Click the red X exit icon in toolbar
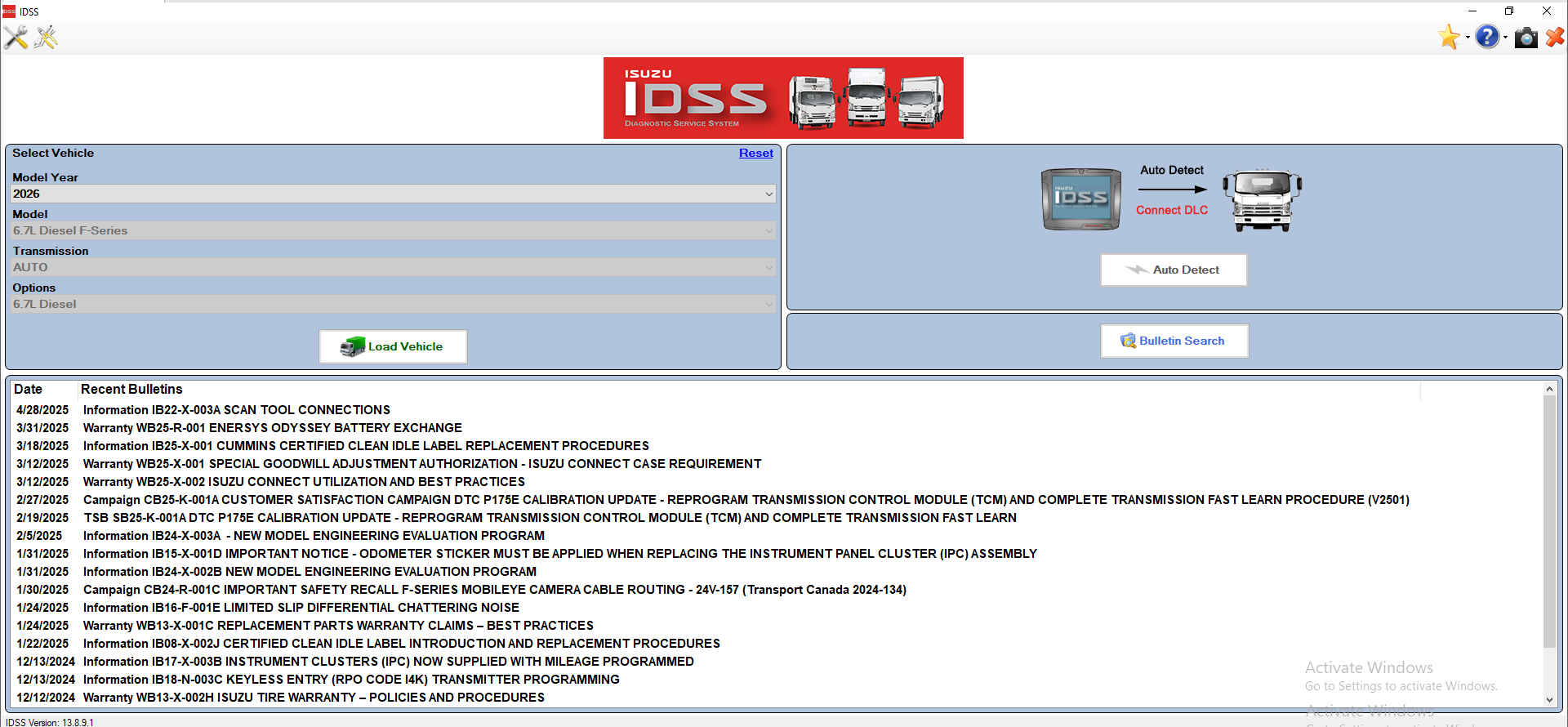1568x727 pixels. (1555, 37)
